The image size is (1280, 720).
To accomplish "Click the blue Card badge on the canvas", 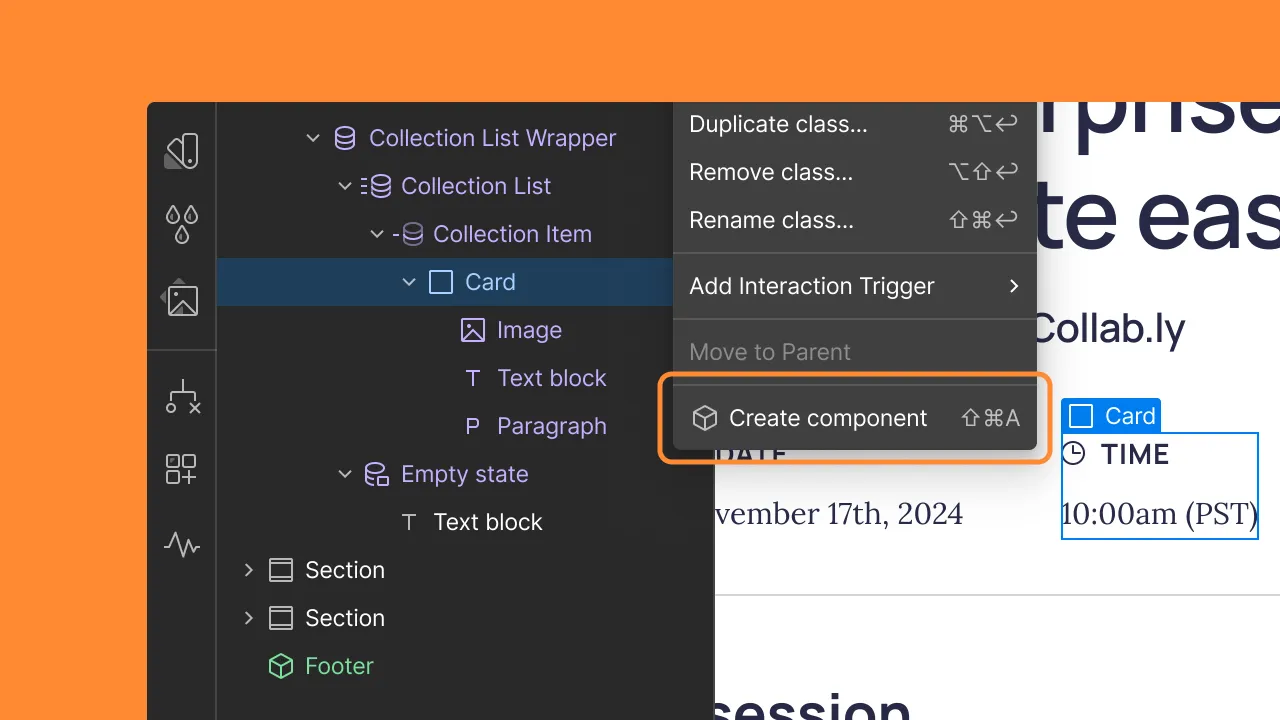I will tap(1110, 415).
